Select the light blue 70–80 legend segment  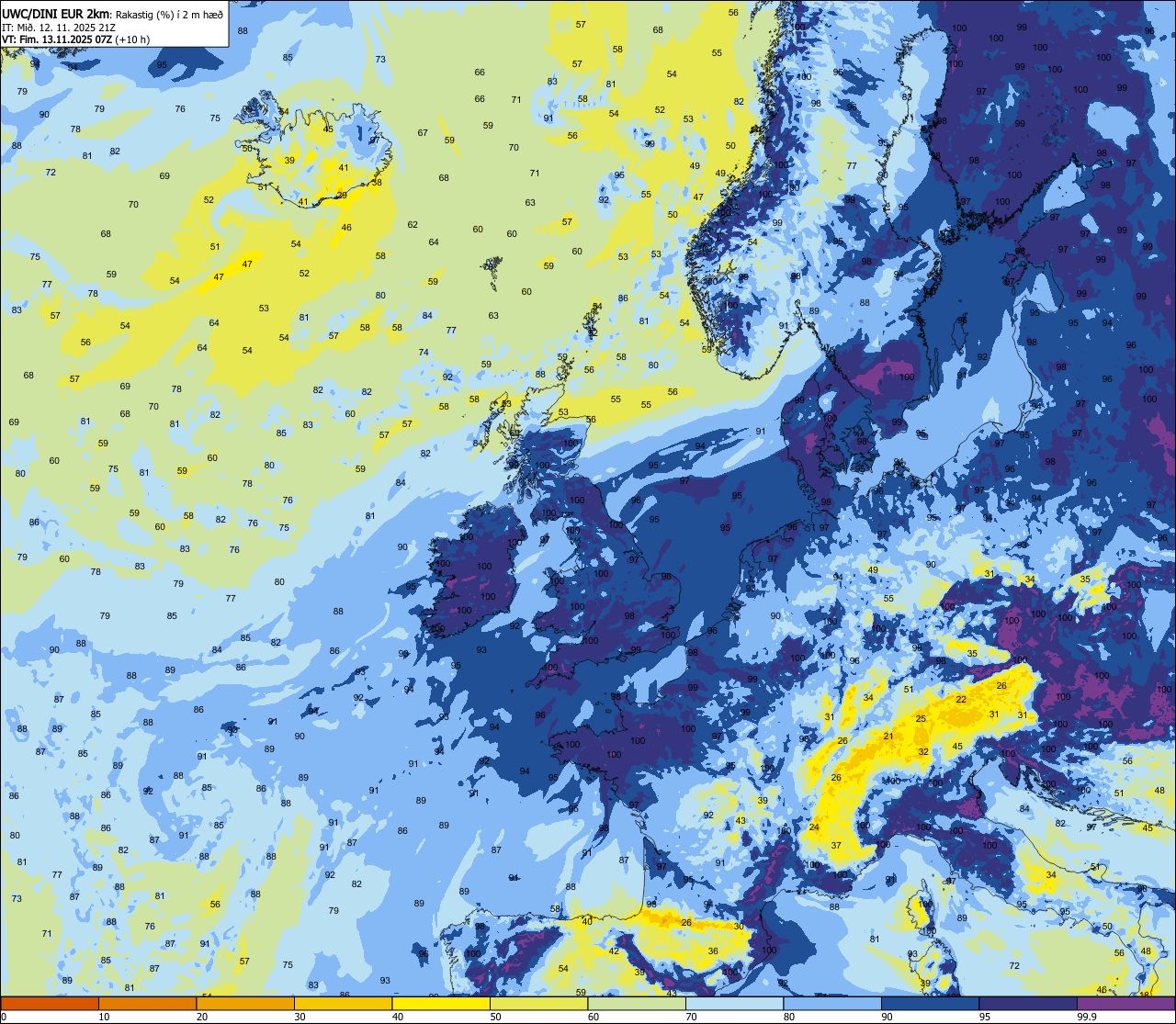(734, 1003)
